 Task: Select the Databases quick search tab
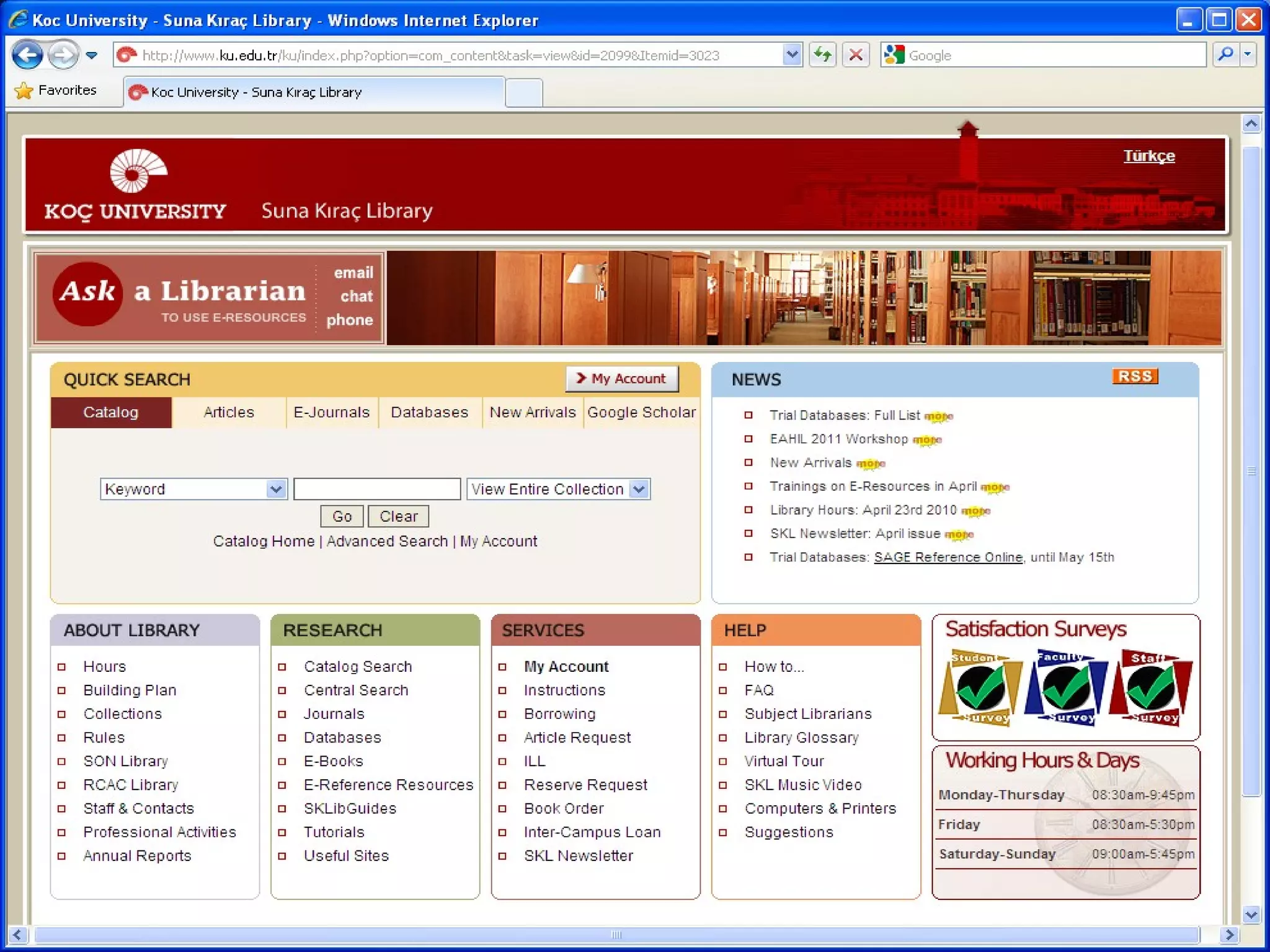(429, 412)
